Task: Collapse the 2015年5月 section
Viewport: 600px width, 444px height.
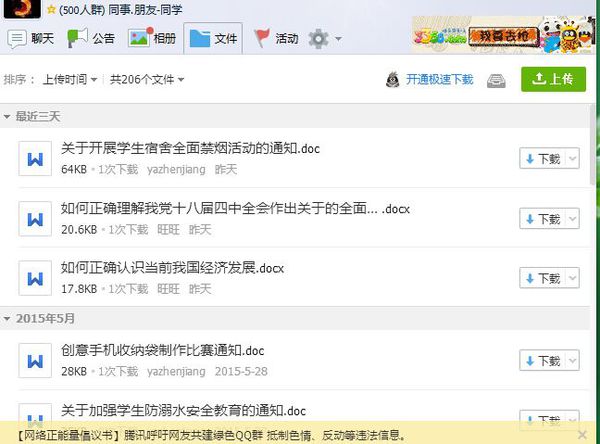Action: pos(7,318)
